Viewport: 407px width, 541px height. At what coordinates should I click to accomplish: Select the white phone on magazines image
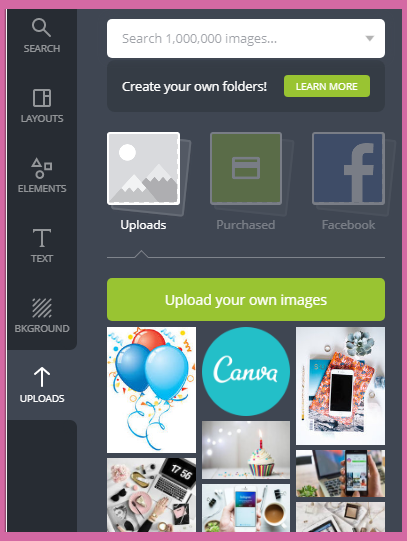[x=340, y=386]
